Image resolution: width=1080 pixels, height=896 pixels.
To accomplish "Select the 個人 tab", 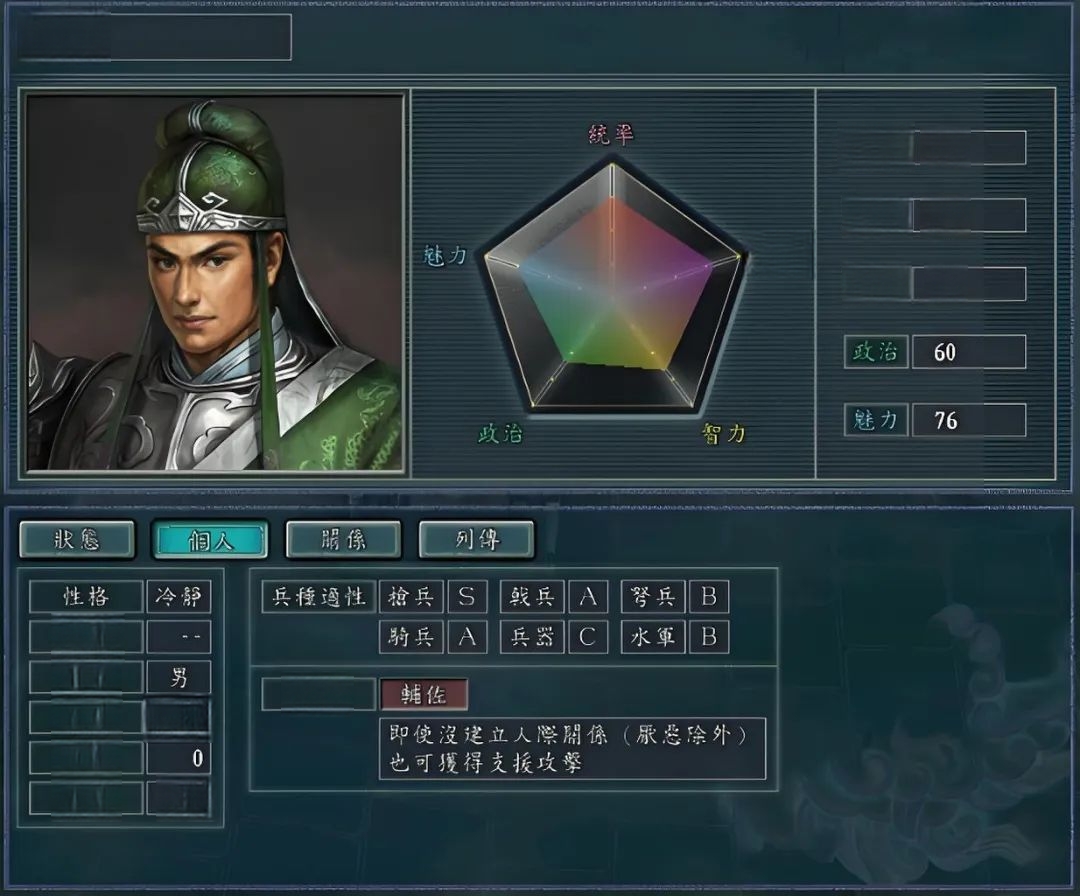I will [x=210, y=539].
